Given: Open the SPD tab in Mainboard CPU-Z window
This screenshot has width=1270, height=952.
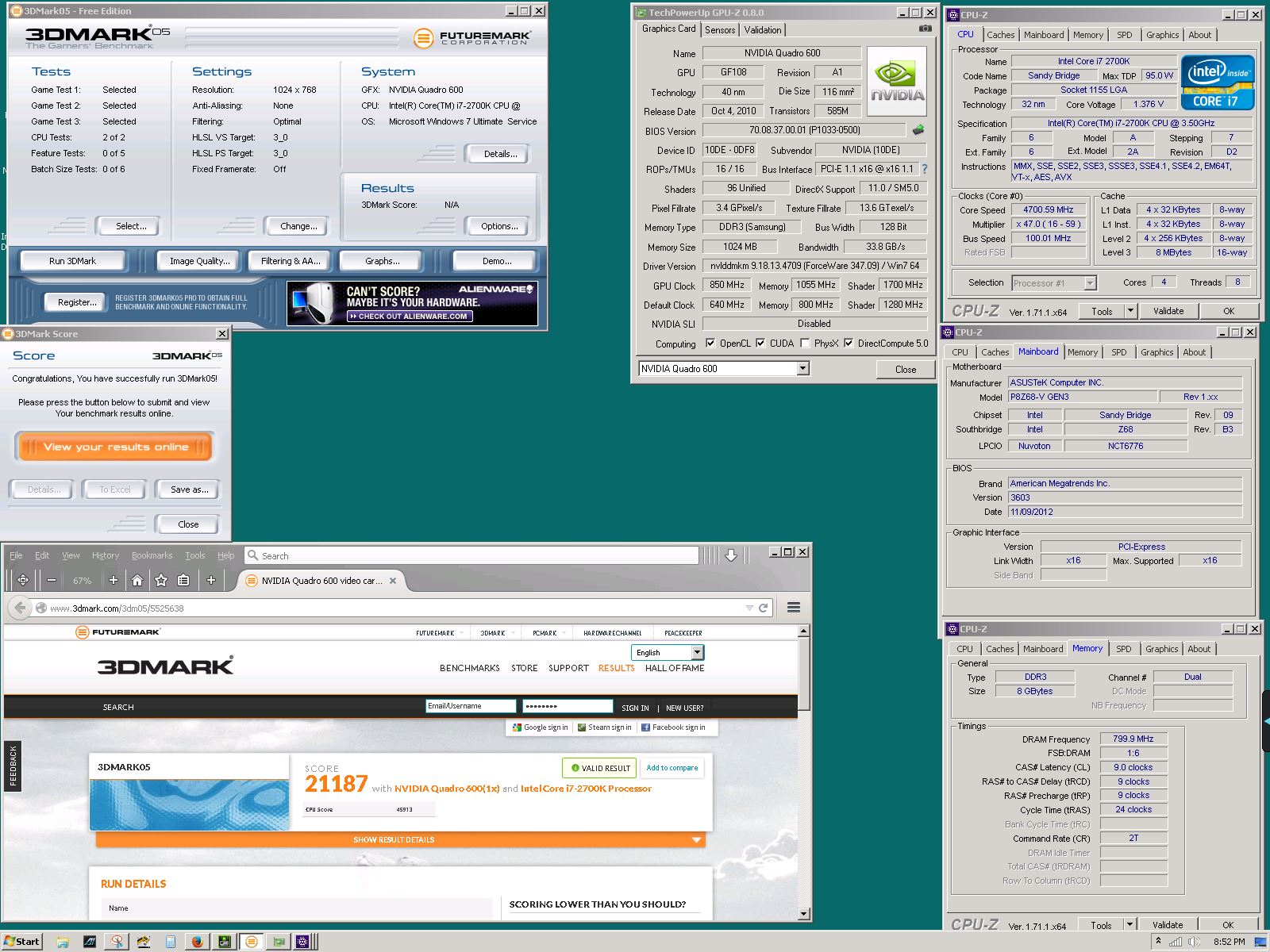Looking at the screenshot, I should click(1118, 352).
